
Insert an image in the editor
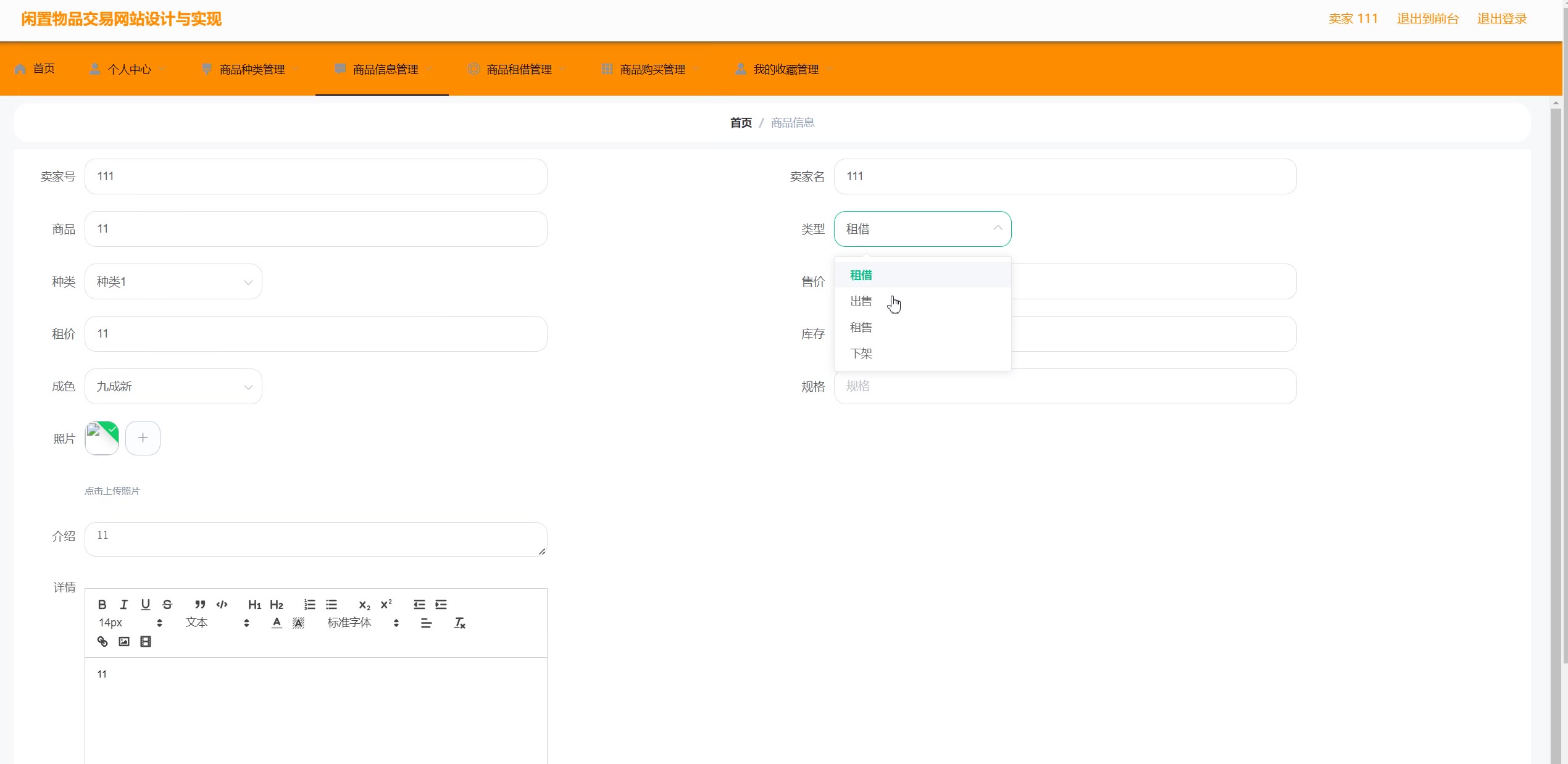124,642
